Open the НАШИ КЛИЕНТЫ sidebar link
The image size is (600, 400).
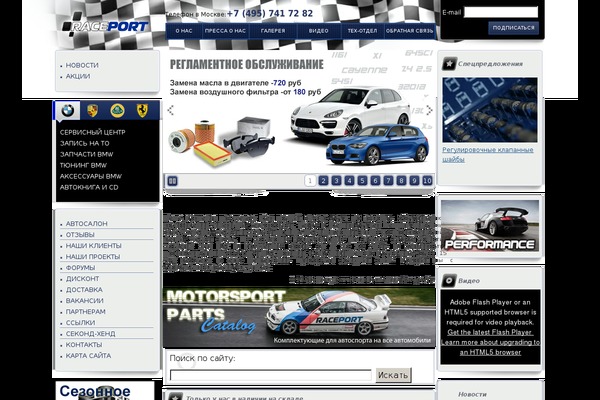click(x=93, y=246)
